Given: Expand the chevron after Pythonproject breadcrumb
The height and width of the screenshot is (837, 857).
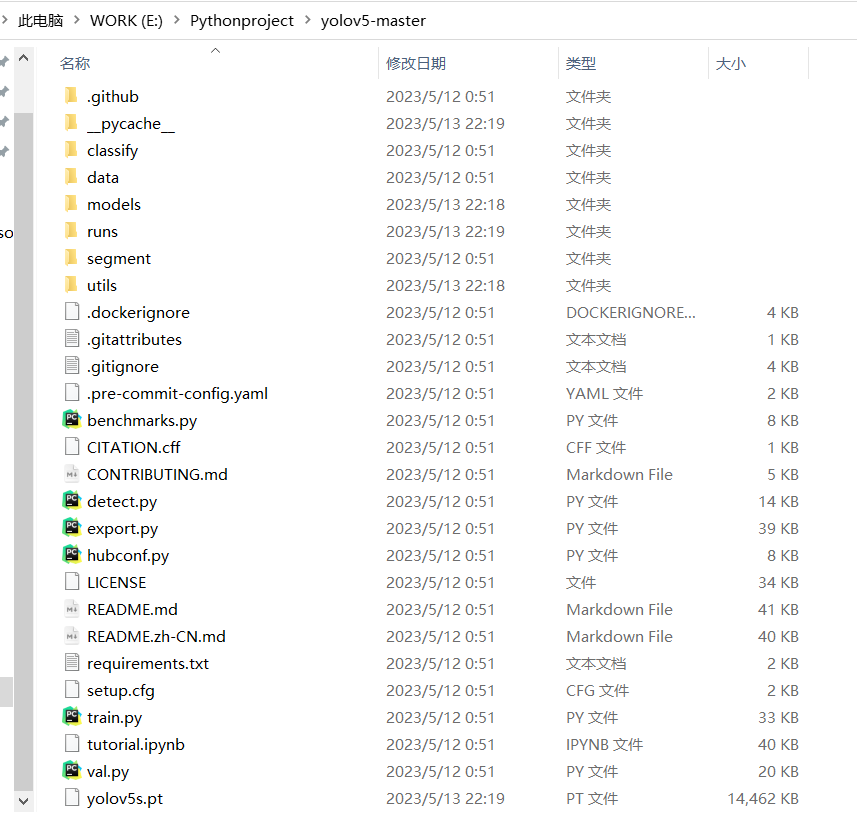Looking at the screenshot, I should (x=308, y=20).
